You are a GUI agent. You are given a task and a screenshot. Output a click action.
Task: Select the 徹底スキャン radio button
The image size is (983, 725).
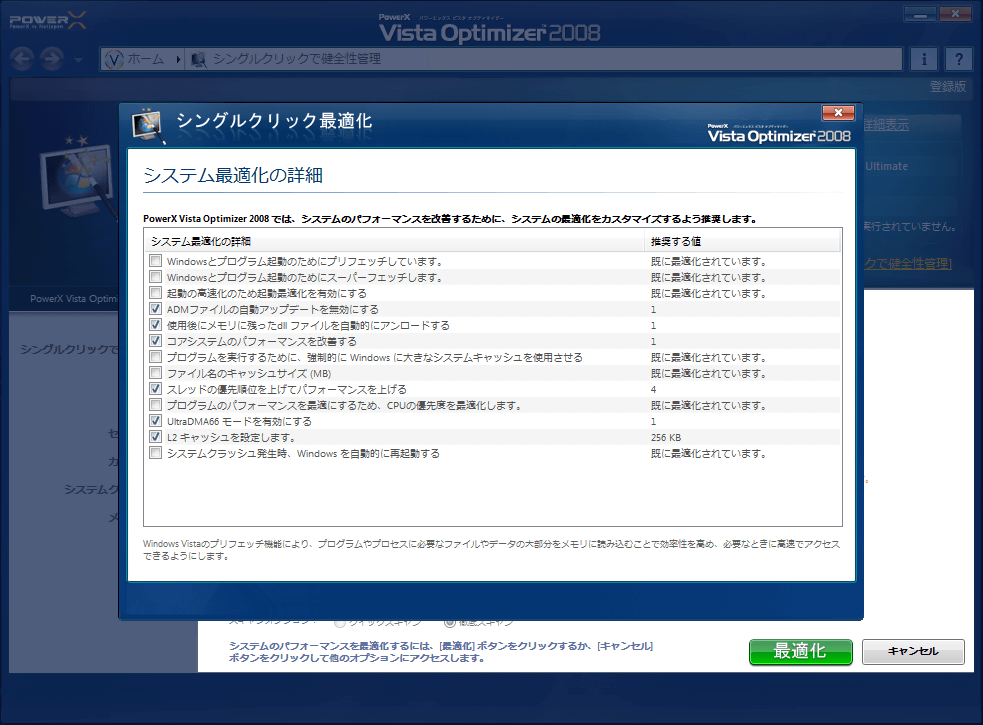449,623
